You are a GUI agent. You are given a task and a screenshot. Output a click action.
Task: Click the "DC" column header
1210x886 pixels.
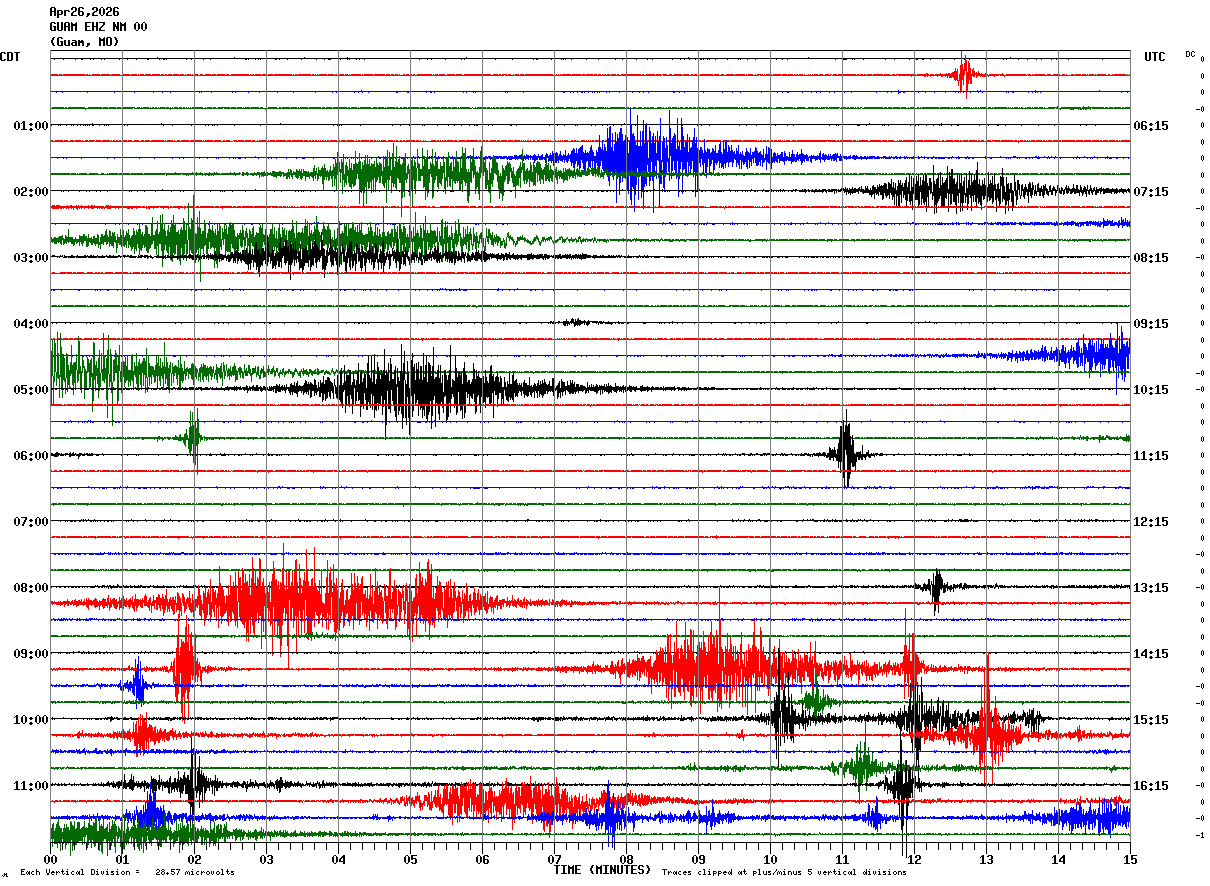coord(1190,54)
